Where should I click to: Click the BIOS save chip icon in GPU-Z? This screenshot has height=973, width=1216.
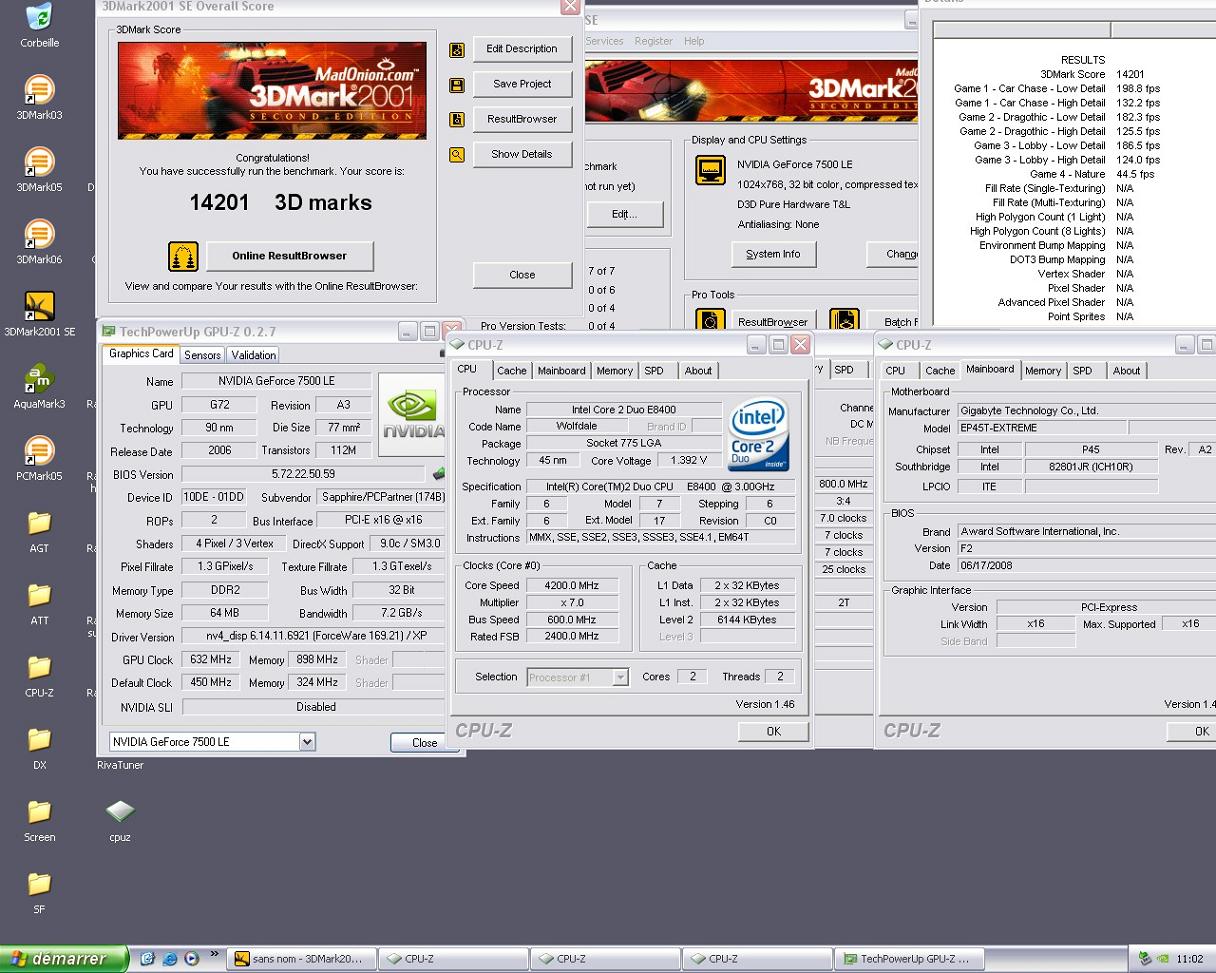click(x=437, y=475)
